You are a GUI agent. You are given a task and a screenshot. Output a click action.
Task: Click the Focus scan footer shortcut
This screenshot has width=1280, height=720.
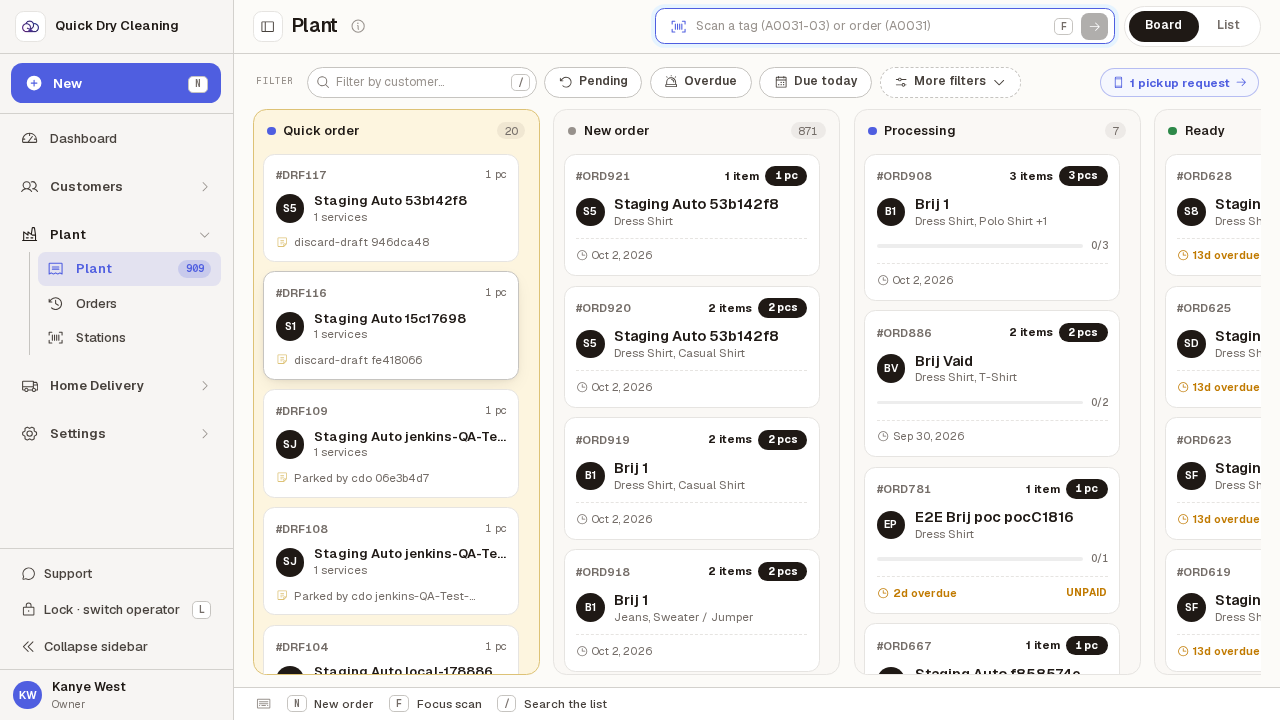(435, 704)
